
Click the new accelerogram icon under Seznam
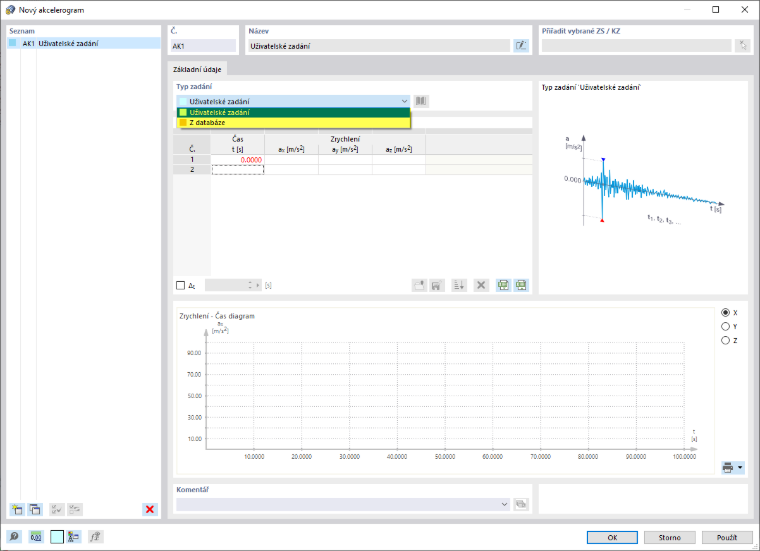(x=17, y=509)
